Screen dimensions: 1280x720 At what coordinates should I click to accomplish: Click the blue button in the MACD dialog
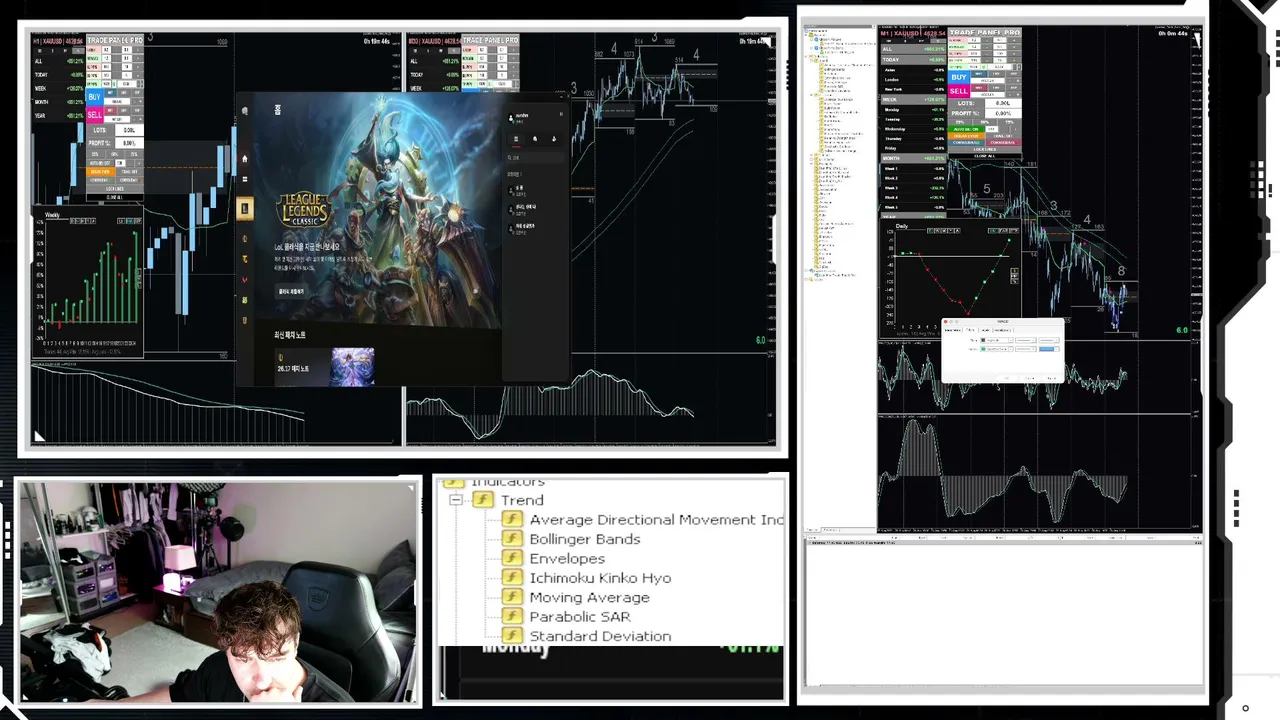(x=1048, y=348)
